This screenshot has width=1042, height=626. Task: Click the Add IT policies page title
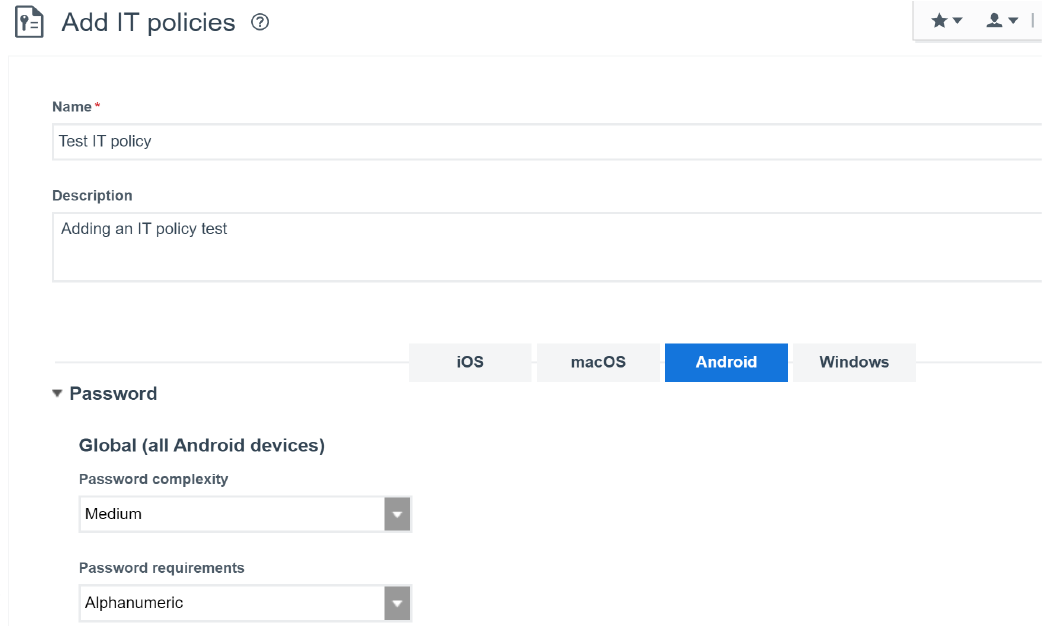148,22
